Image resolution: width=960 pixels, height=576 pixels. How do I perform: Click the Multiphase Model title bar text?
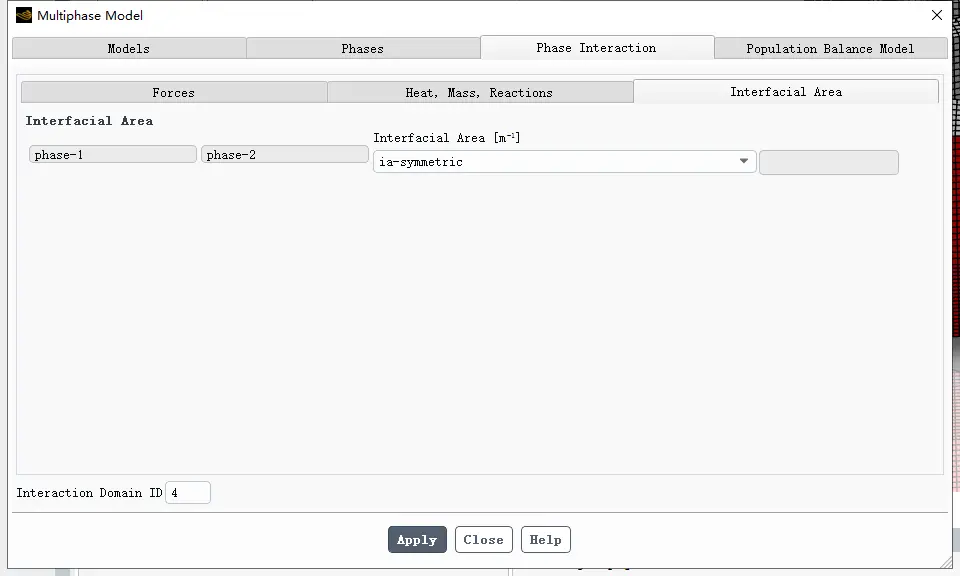(90, 15)
